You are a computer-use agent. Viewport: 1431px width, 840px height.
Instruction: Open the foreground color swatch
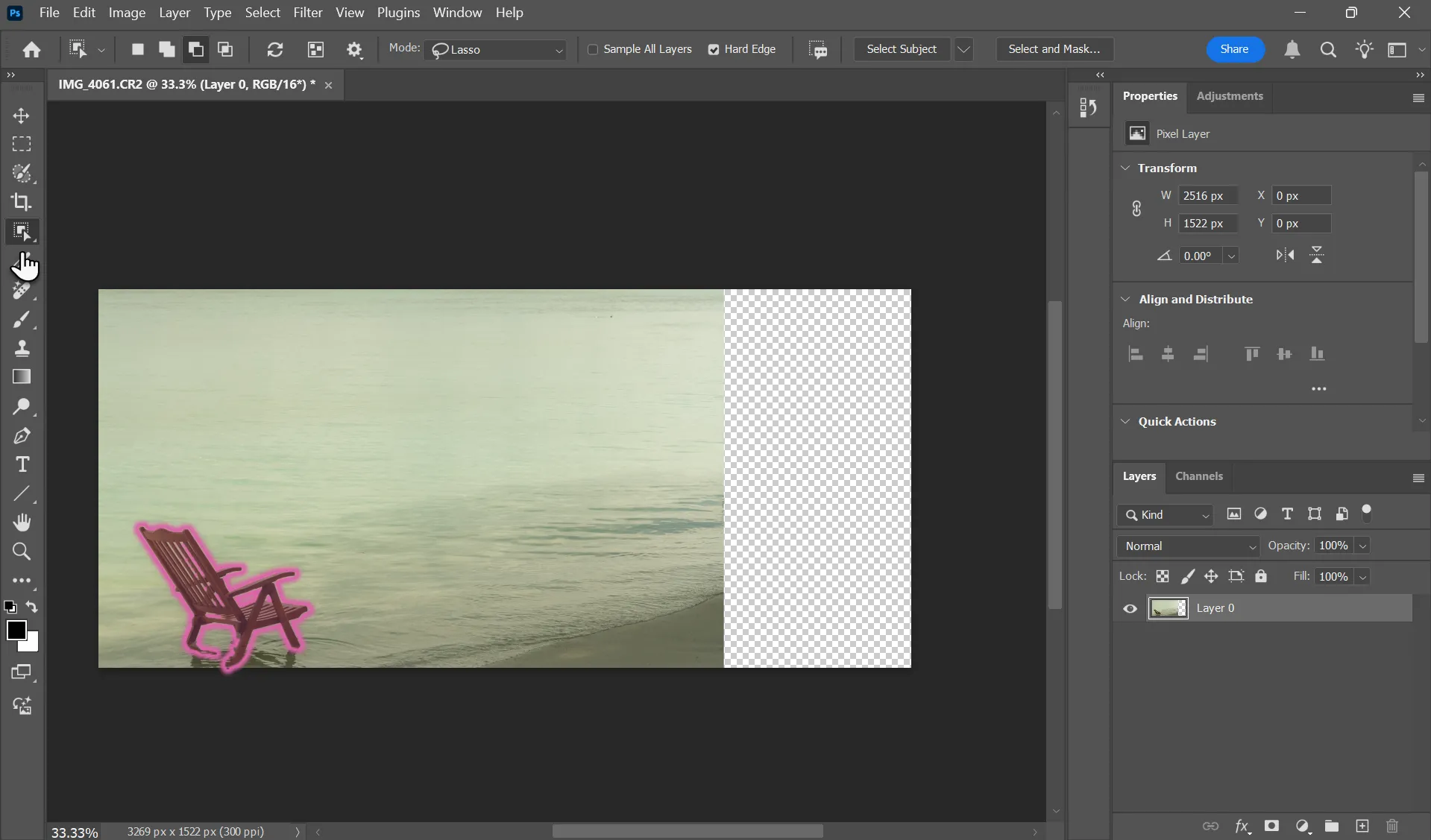click(x=18, y=631)
